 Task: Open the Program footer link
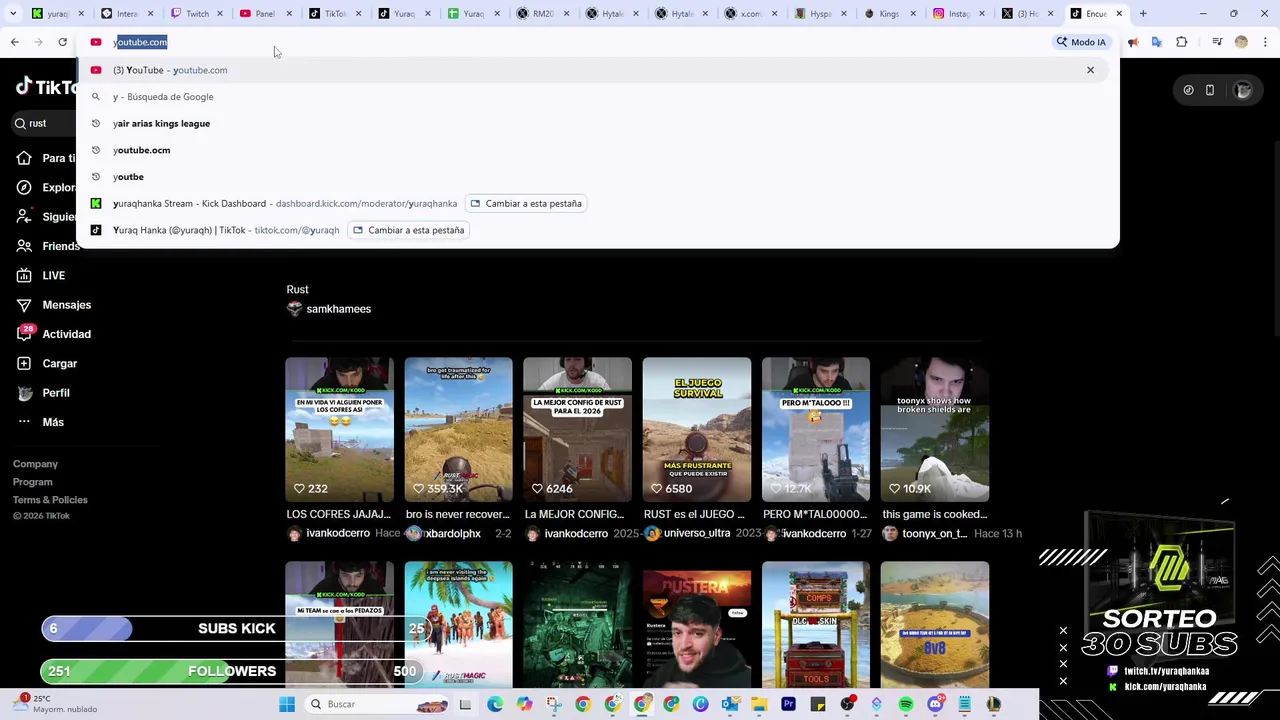tap(32, 482)
